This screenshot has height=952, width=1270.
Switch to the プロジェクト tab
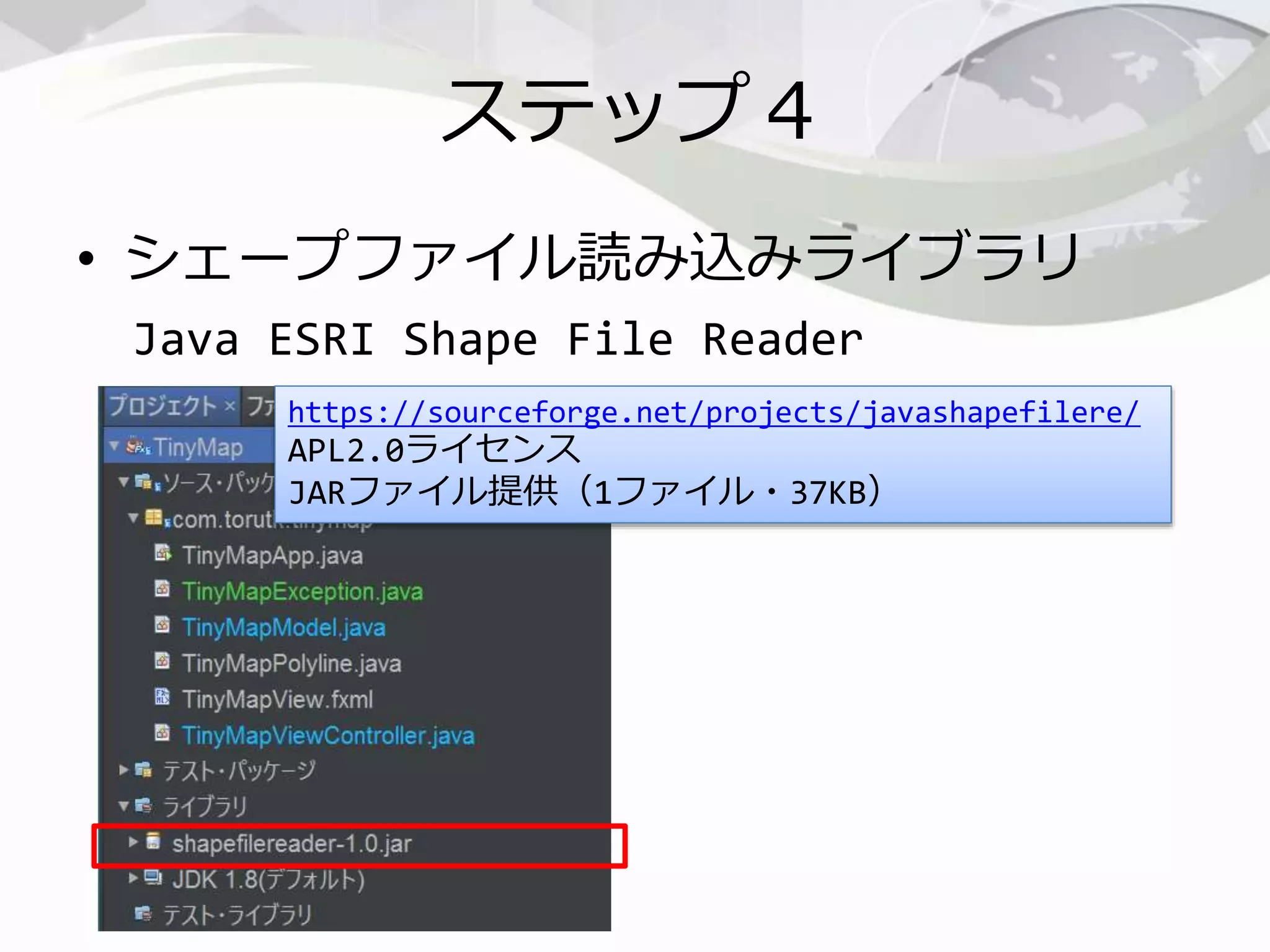[162, 406]
